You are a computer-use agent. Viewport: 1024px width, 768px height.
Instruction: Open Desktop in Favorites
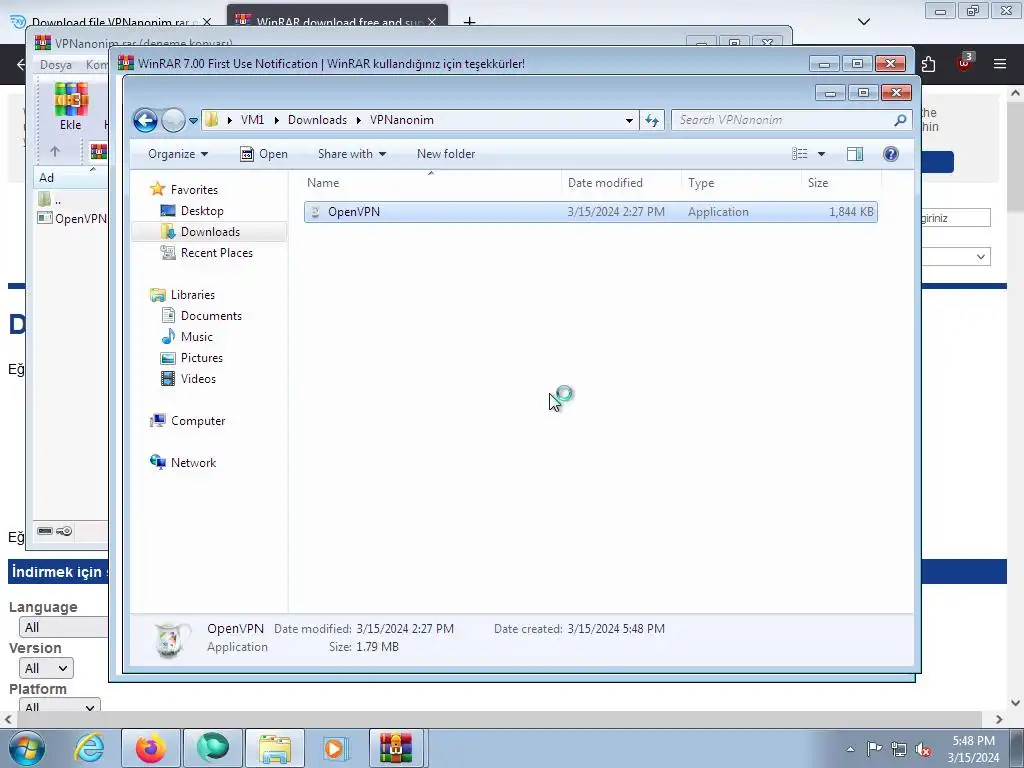point(202,211)
